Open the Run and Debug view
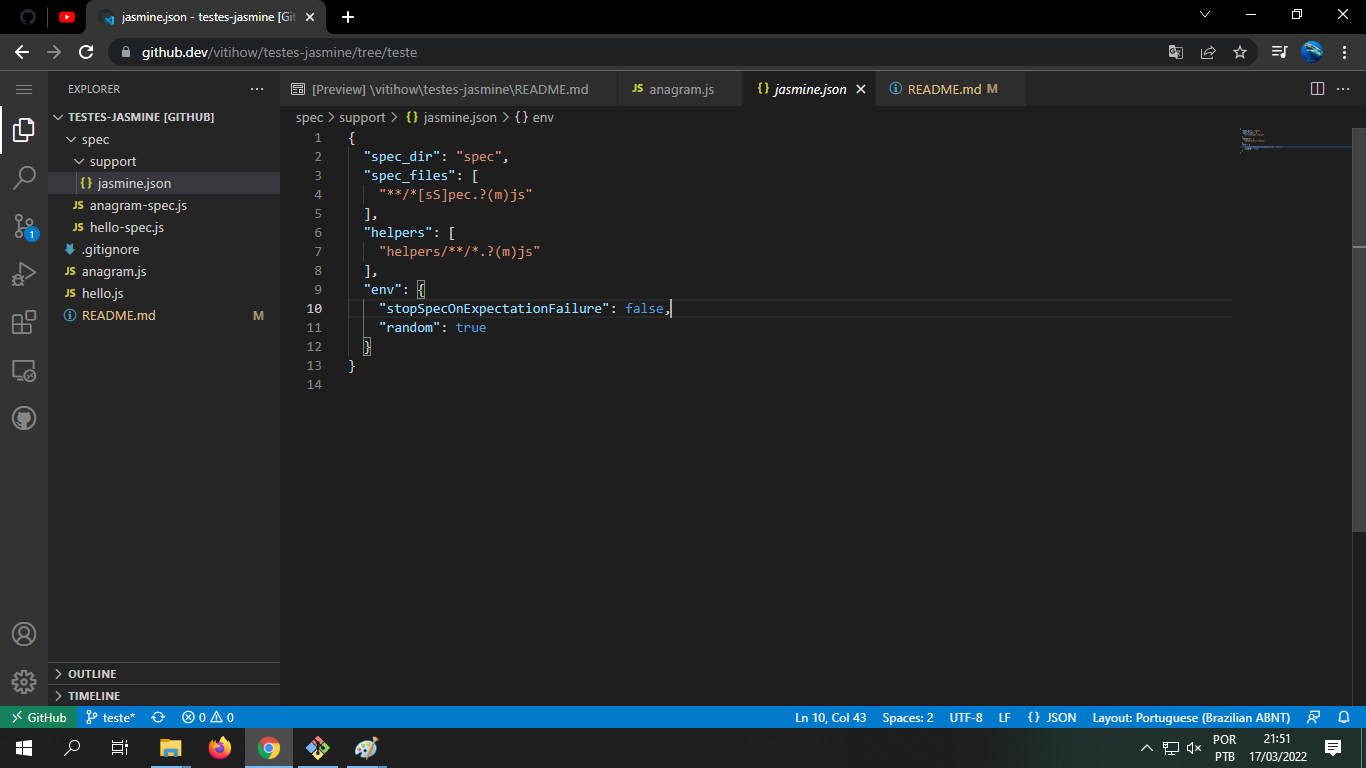The image size is (1366, 768). (x=24, y=273)
